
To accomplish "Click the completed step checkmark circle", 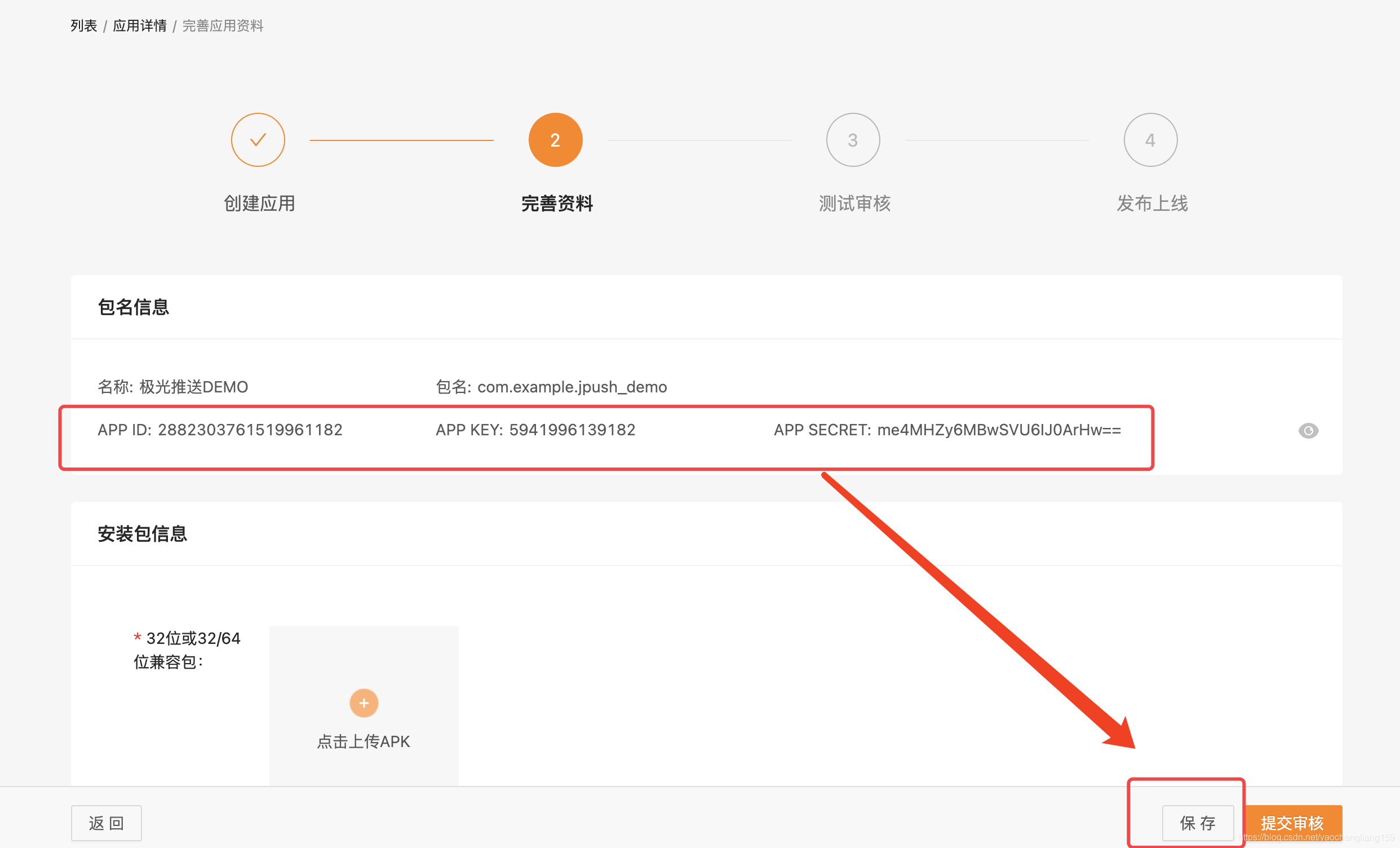I will point(258,140).
